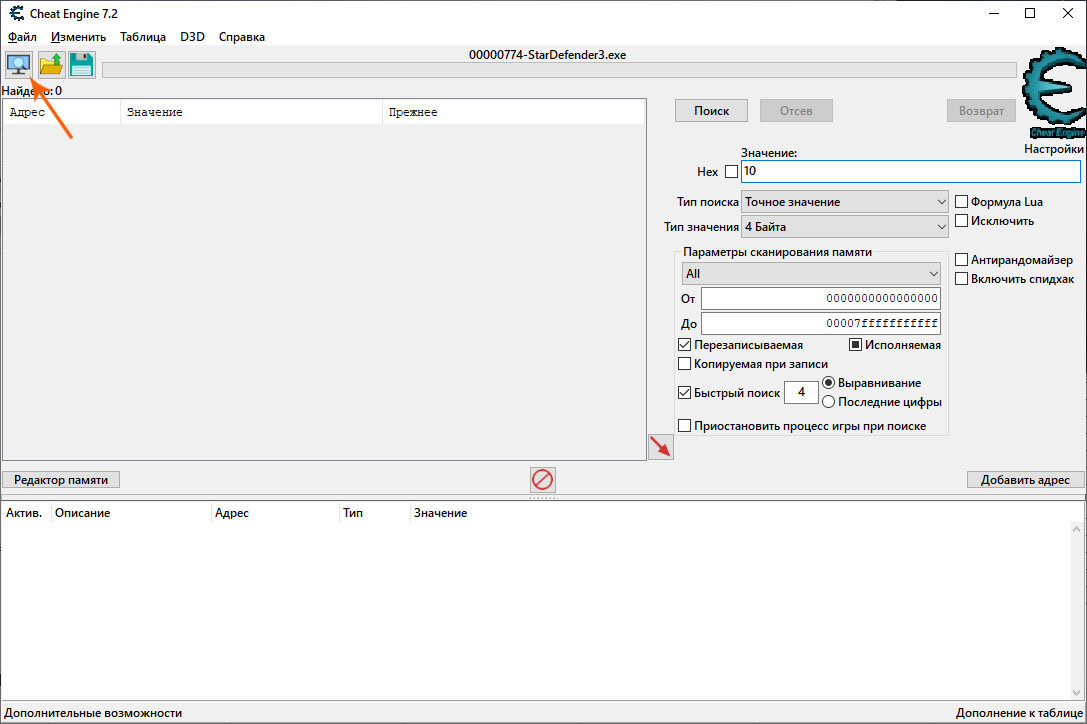
Task: Click the До end address field
Action: 821,324
